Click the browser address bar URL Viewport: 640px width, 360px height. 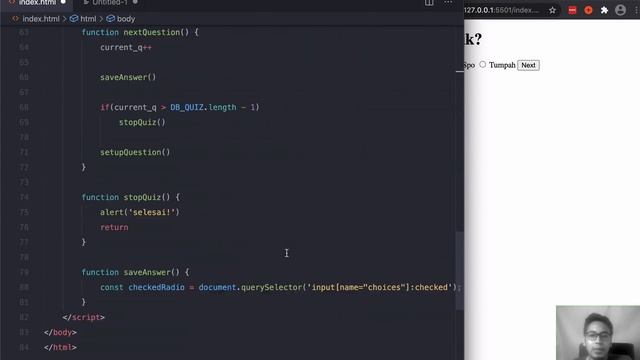coord(502,10)
